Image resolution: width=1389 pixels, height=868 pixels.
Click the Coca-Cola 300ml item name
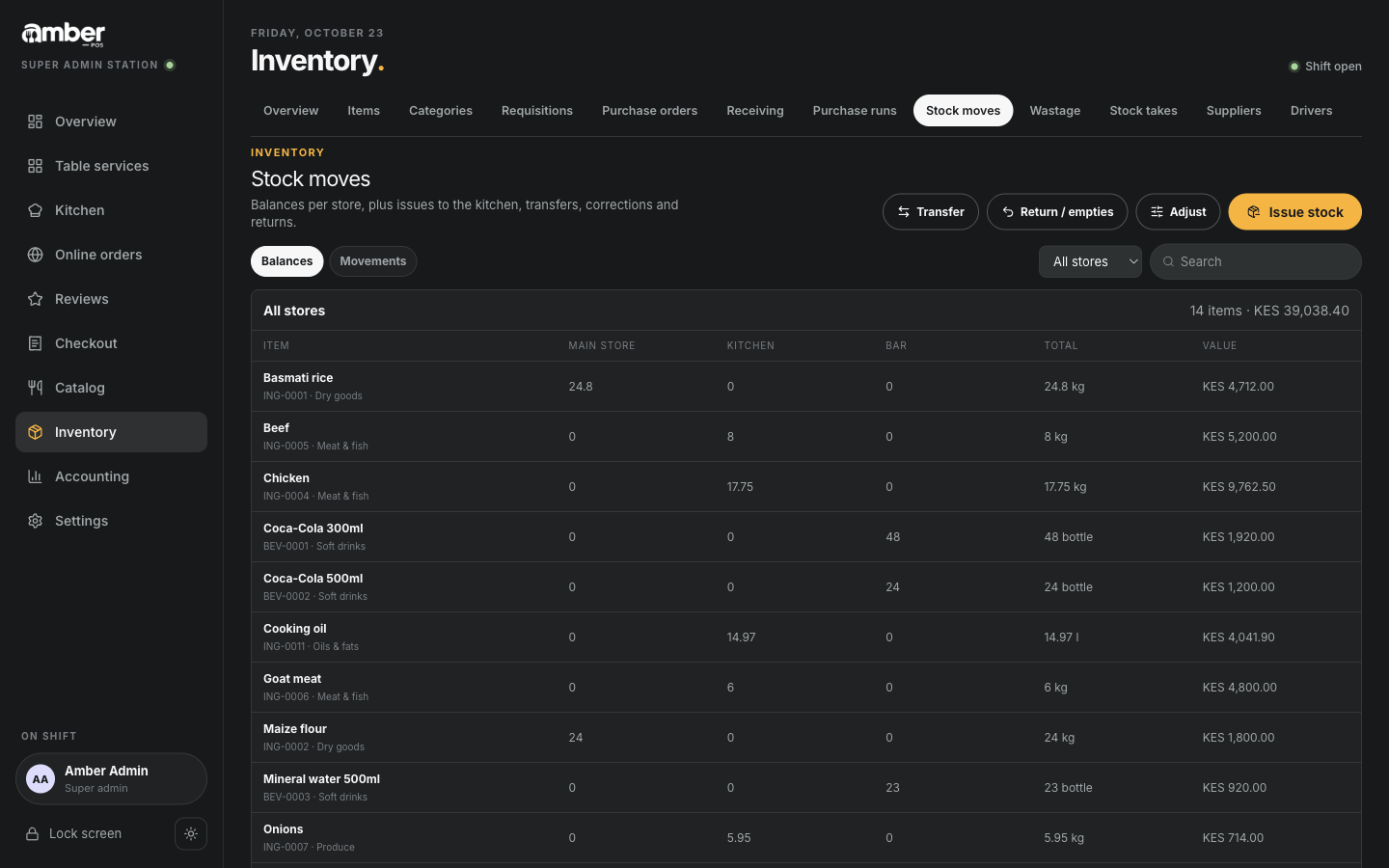point(313,529)
